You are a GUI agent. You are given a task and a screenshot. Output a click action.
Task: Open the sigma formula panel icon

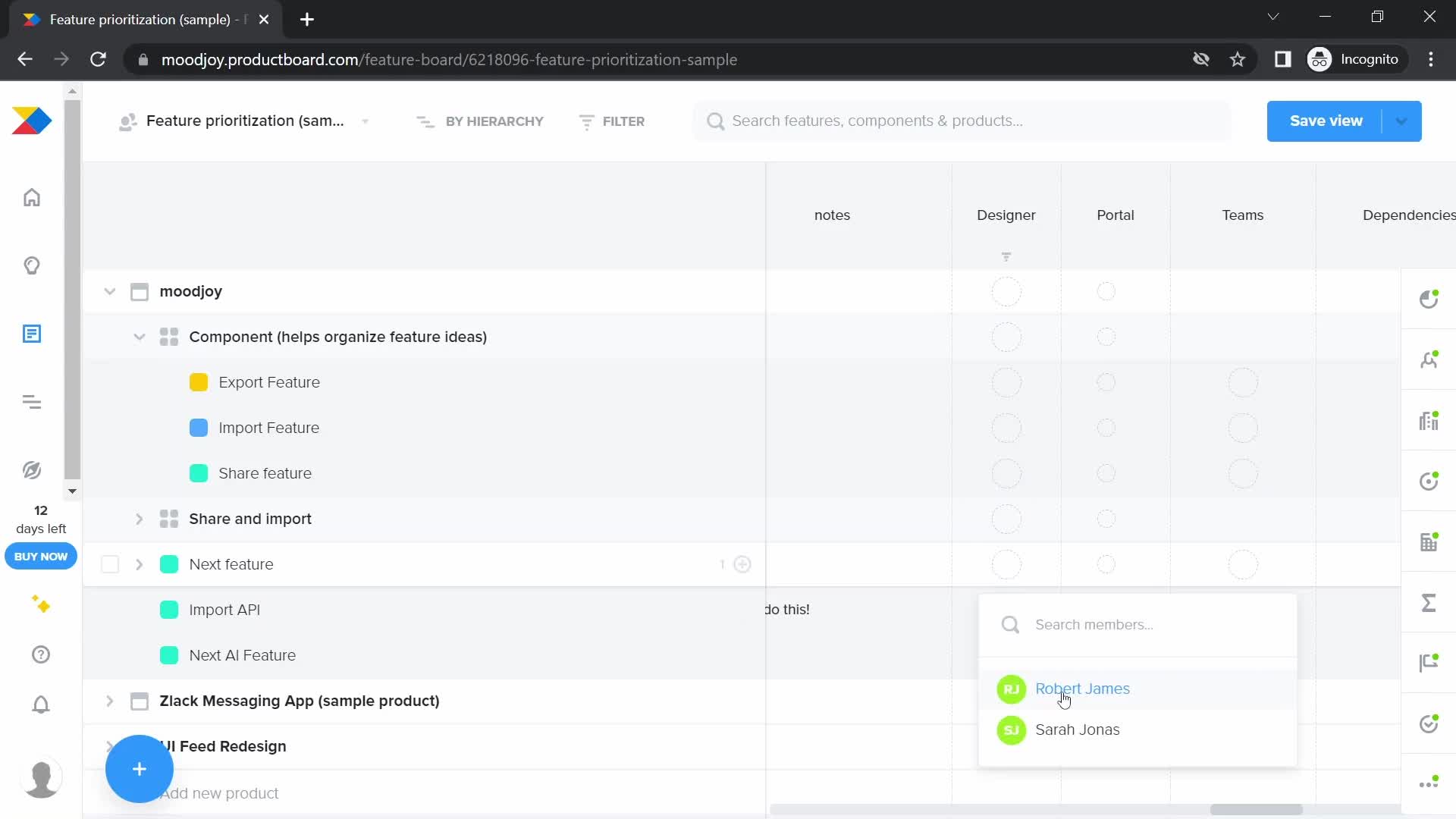pyautogui.click(x=1429, y=602)
